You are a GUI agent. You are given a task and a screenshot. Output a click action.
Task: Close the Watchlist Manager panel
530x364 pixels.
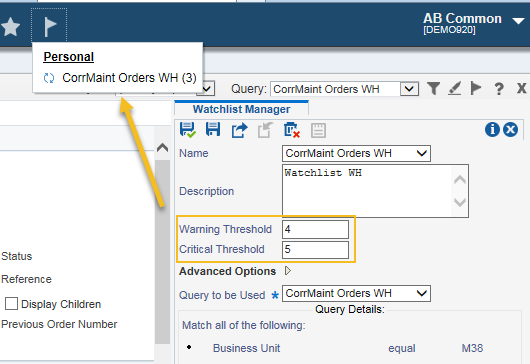[510, 129]
